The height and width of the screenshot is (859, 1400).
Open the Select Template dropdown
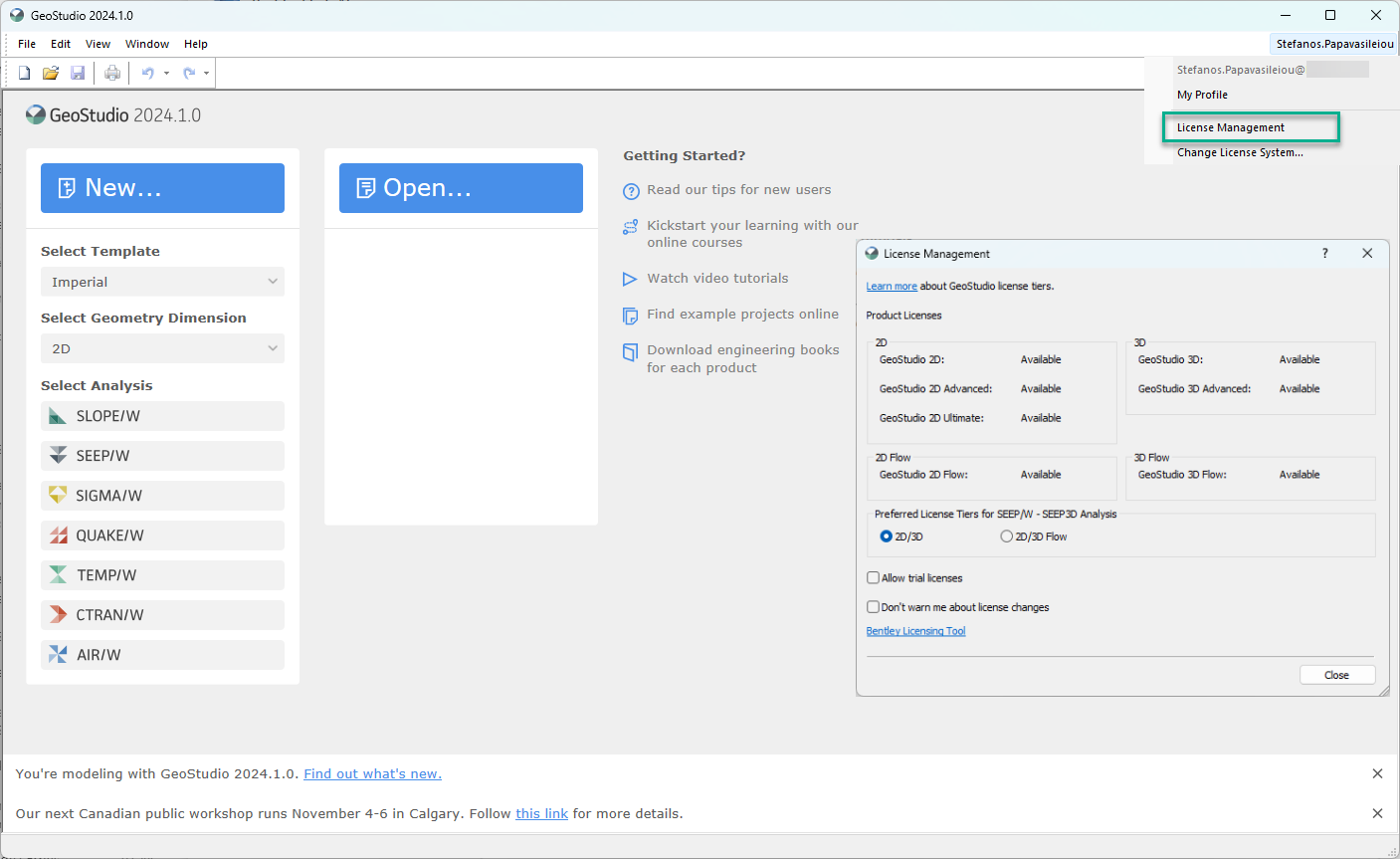click(162, 282)
